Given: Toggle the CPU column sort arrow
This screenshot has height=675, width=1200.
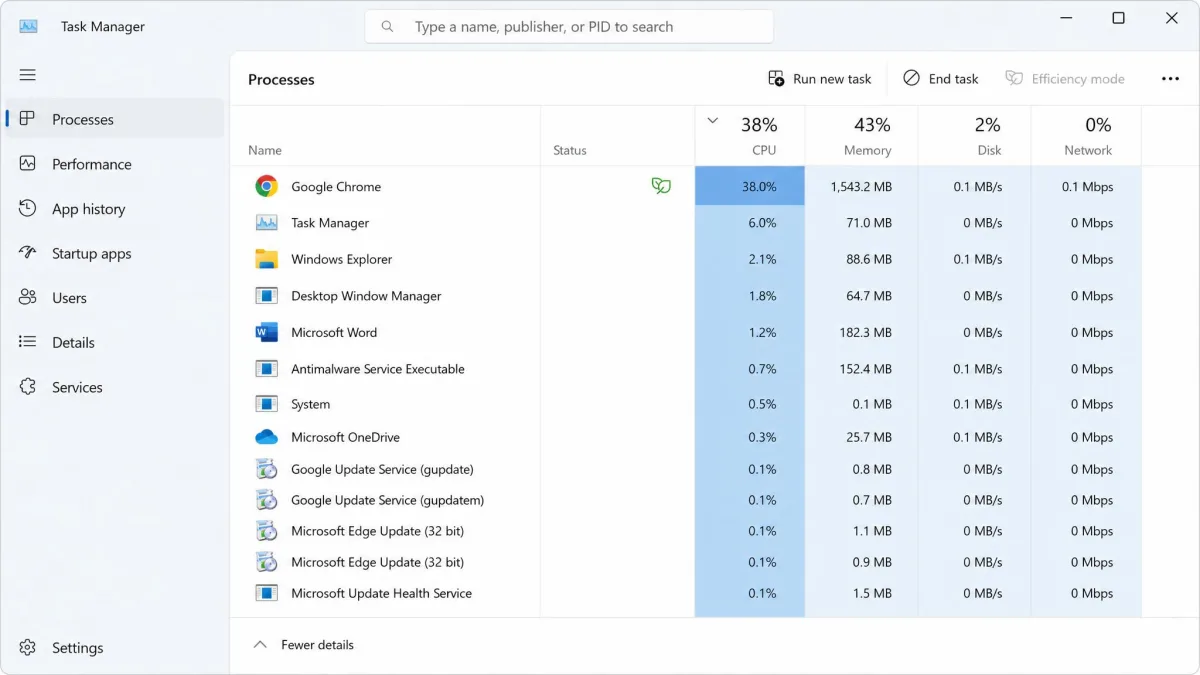Looking at the screenshot, I should 713,121.
